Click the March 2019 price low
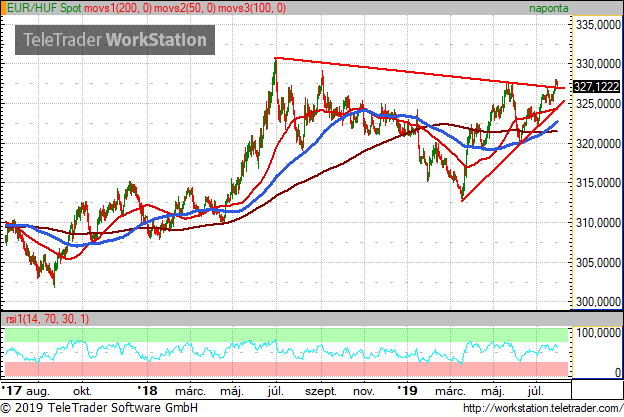624x417 pixels. pyautogui.click(x=462, y=199)
